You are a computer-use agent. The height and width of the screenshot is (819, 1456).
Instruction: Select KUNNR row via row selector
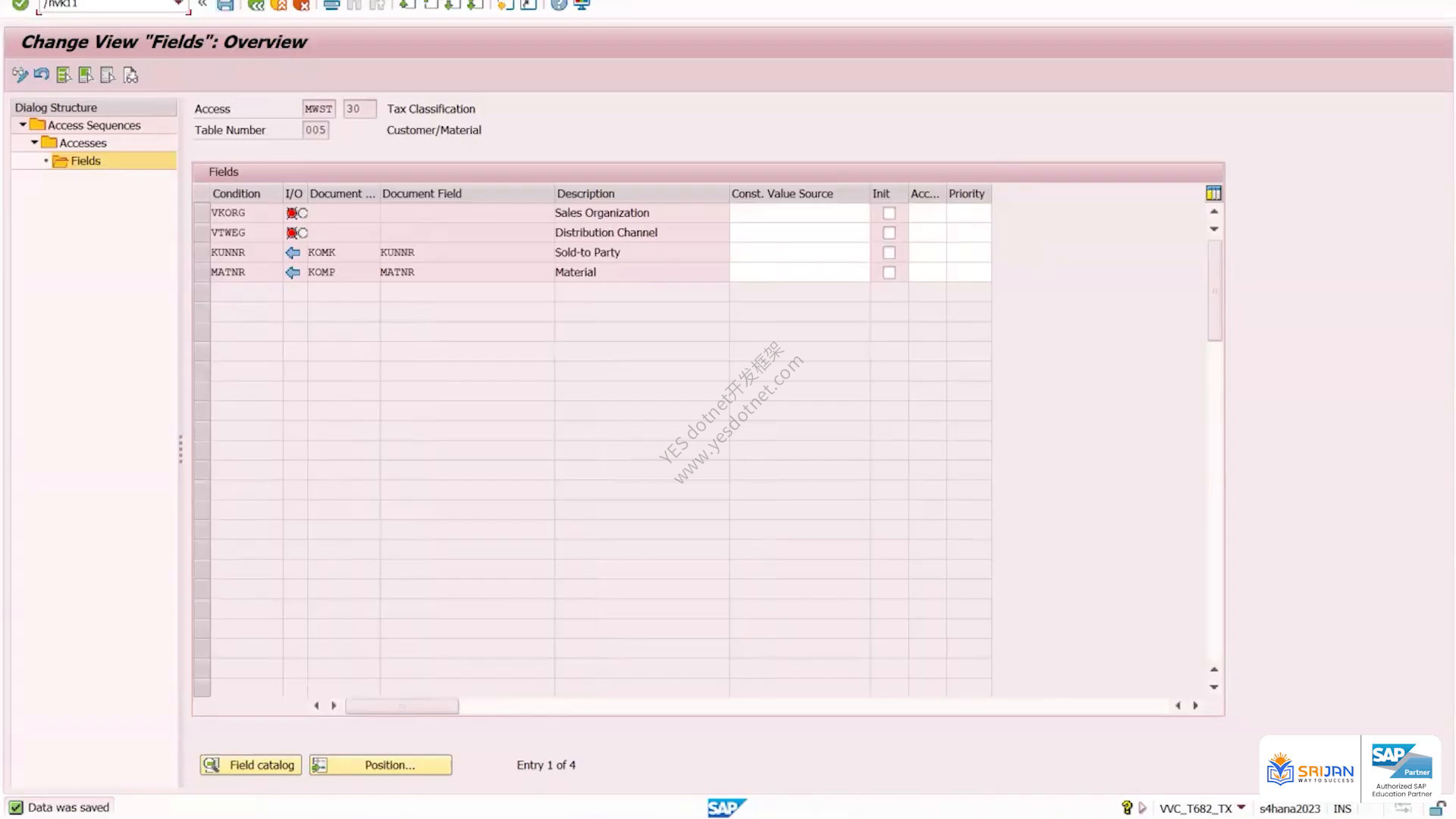tap(202, 253)
